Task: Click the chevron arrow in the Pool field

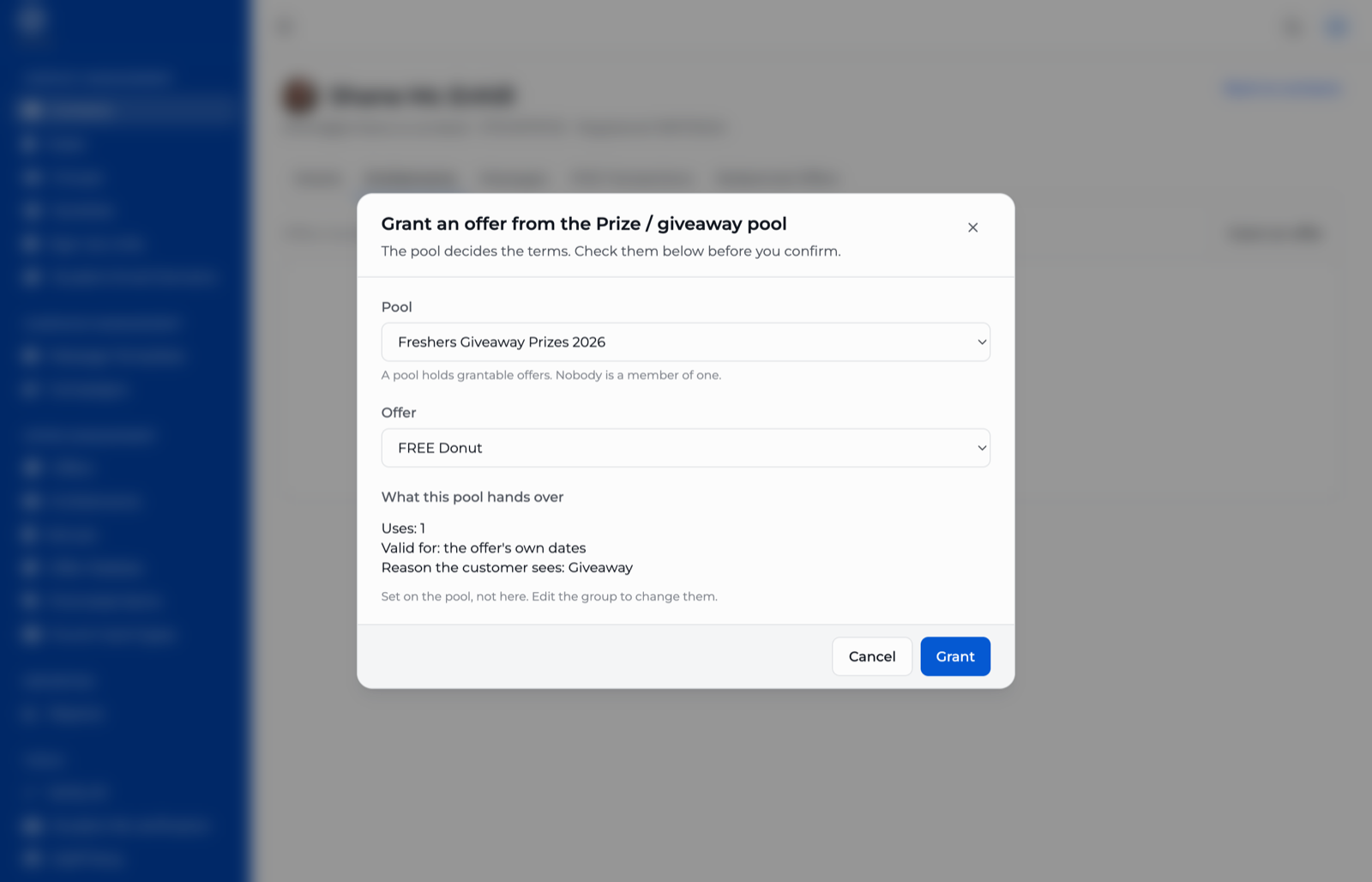Action: pyautogui.click(x=982, y=342)
